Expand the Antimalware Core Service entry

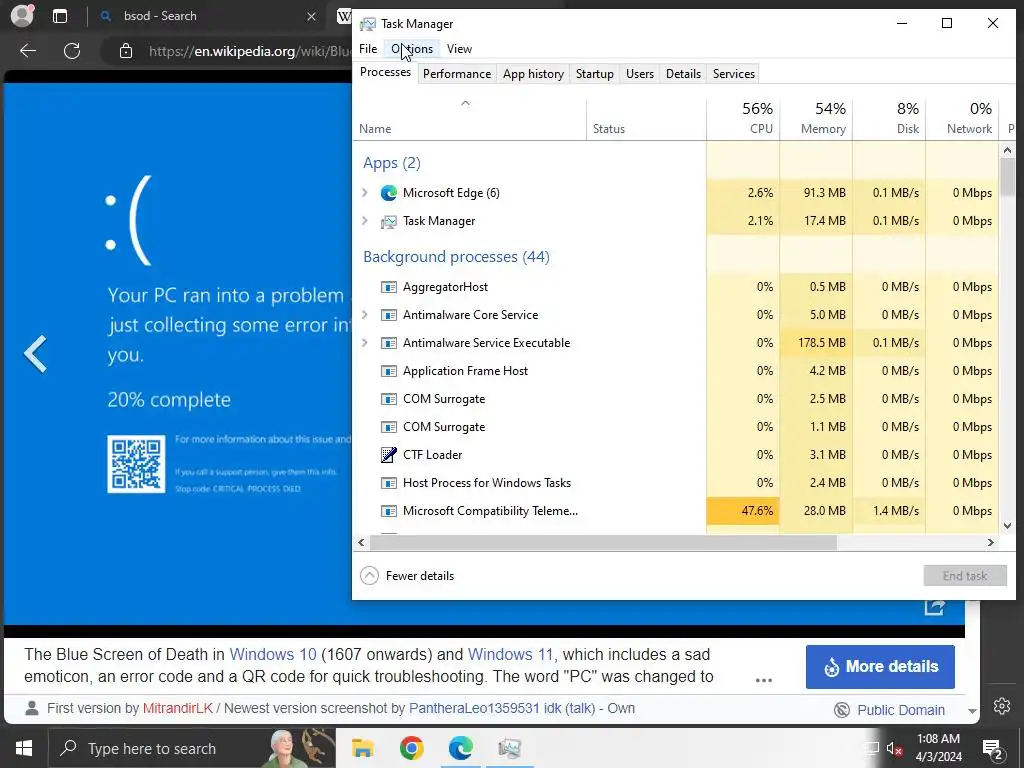click(x=365, y=315)
